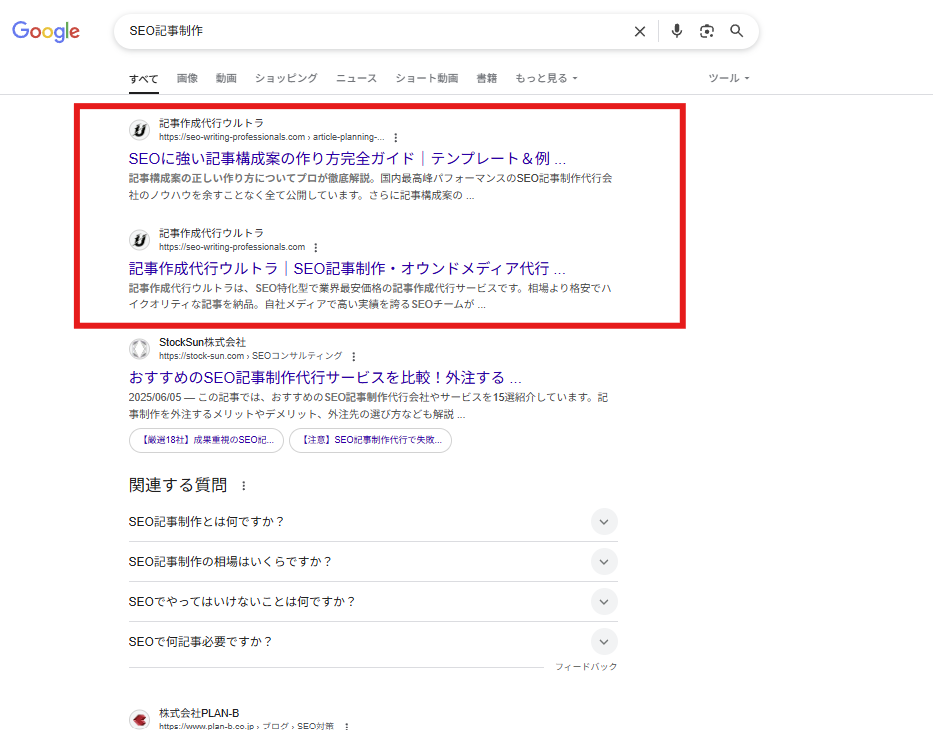Click the microphone icon for voice search
Image resolution: width=933 pixels, height=730 pixels.
(x=676, y=31)
